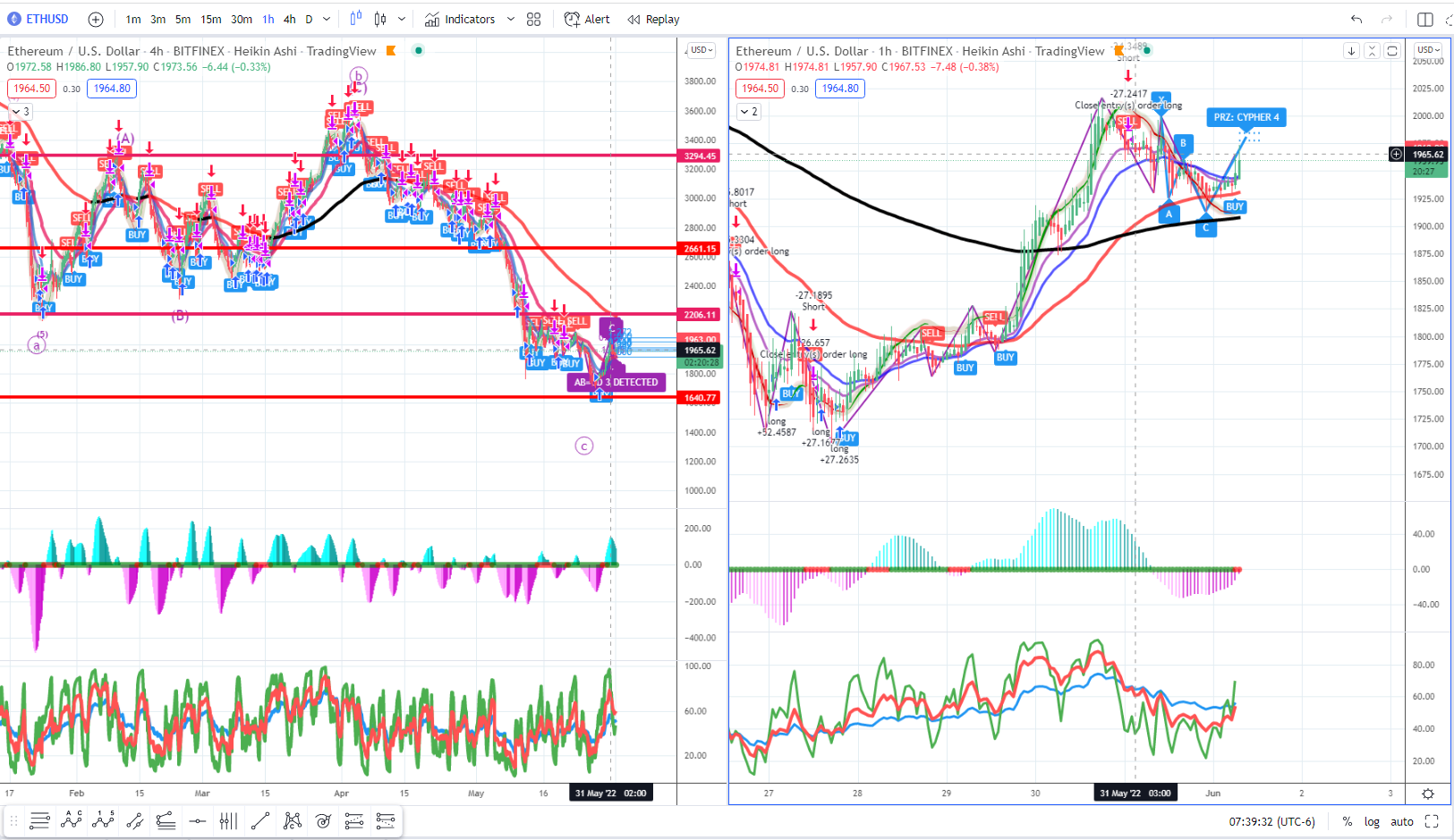The height and width of the screenshot is (840, 1454).
Task: Start bar Replay mode
Action: tap(653, 19)
